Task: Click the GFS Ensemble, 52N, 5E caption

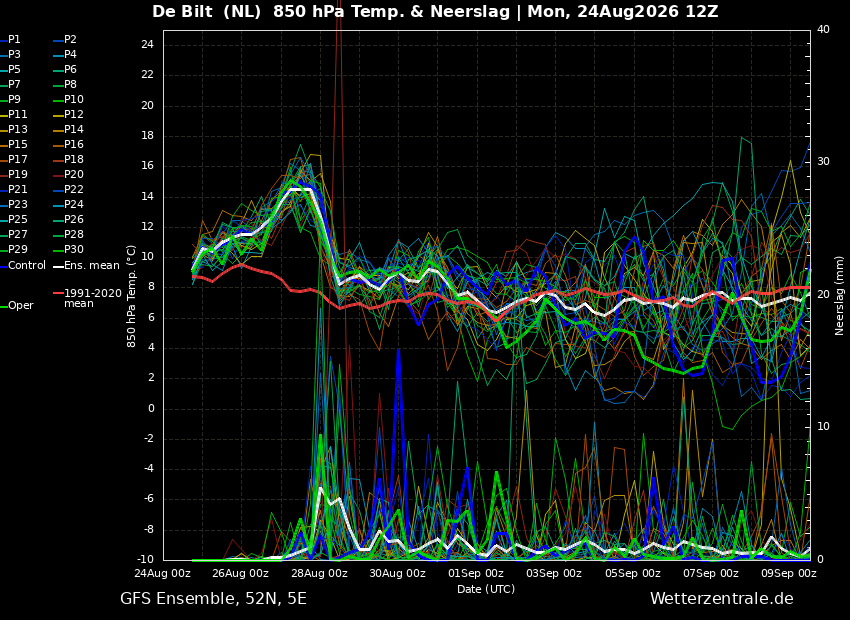Action: point(213,599)
